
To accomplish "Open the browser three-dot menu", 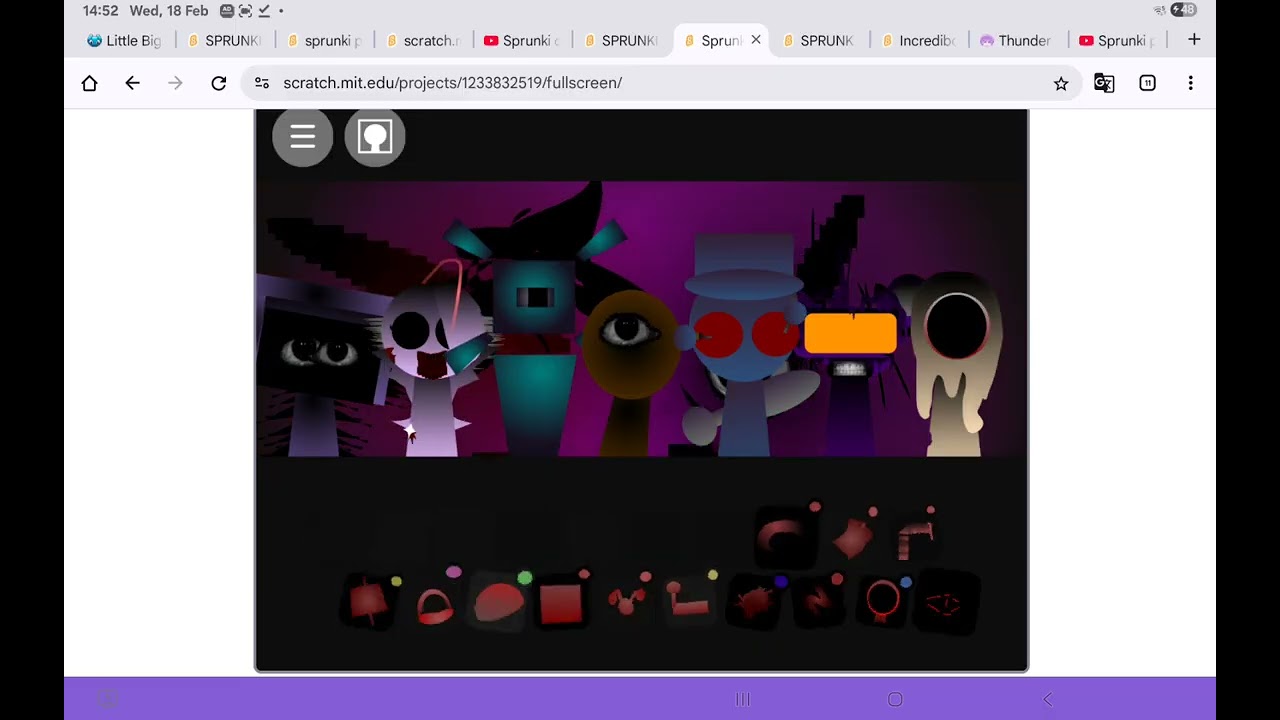I will tap(1190, 83).
